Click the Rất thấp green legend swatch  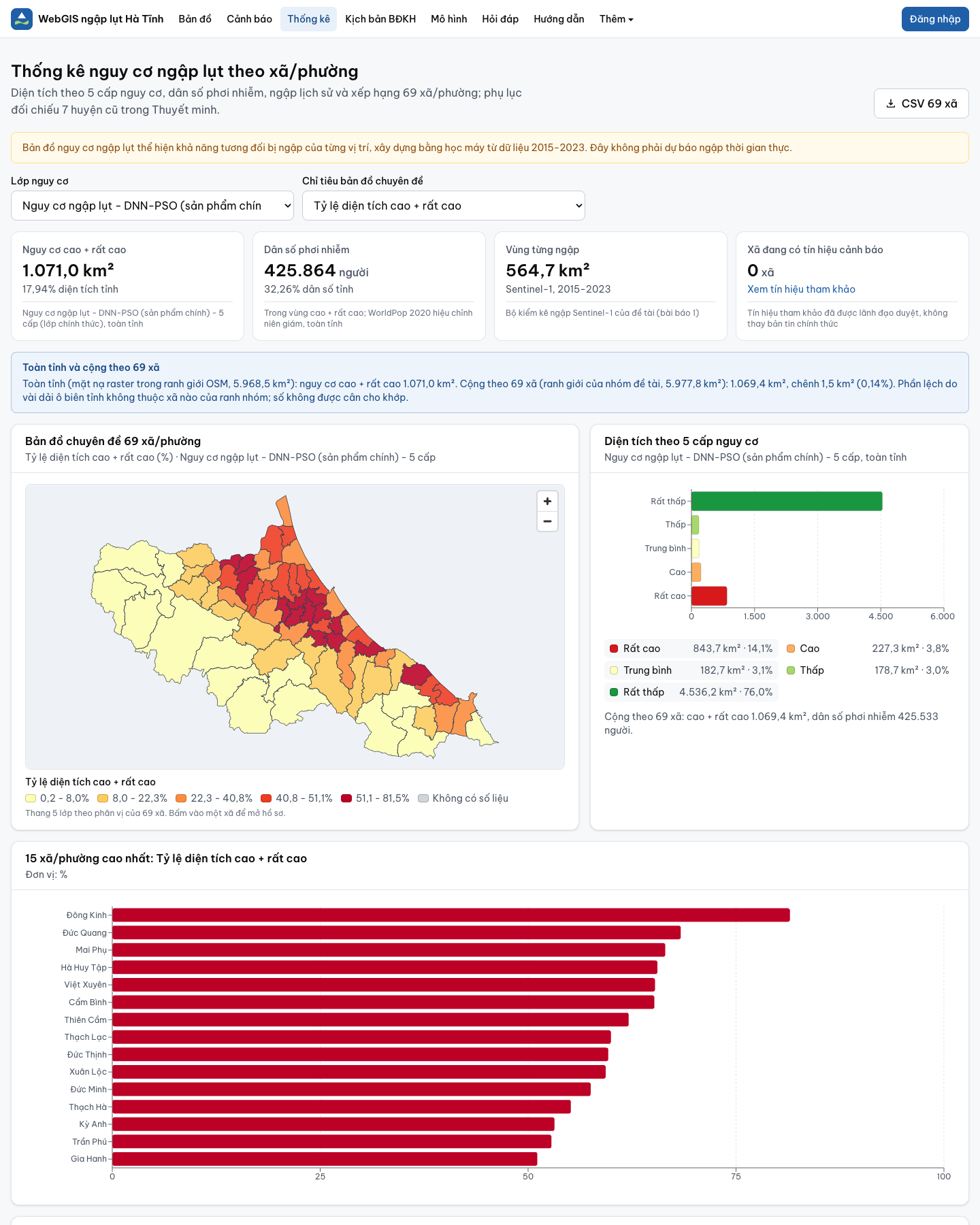tap(614, 692)
